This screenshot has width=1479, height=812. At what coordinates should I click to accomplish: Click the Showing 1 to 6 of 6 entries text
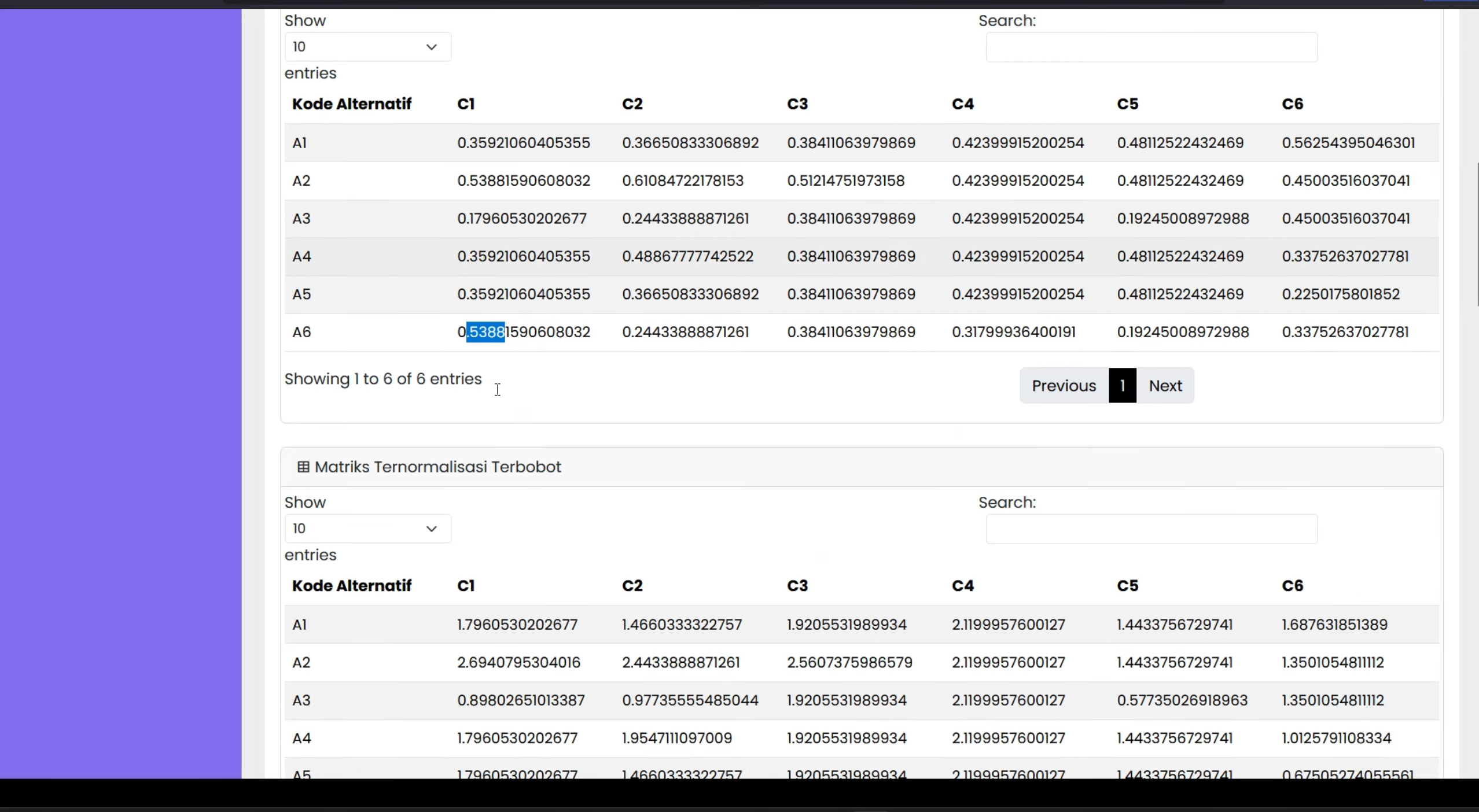coord(383,379)
